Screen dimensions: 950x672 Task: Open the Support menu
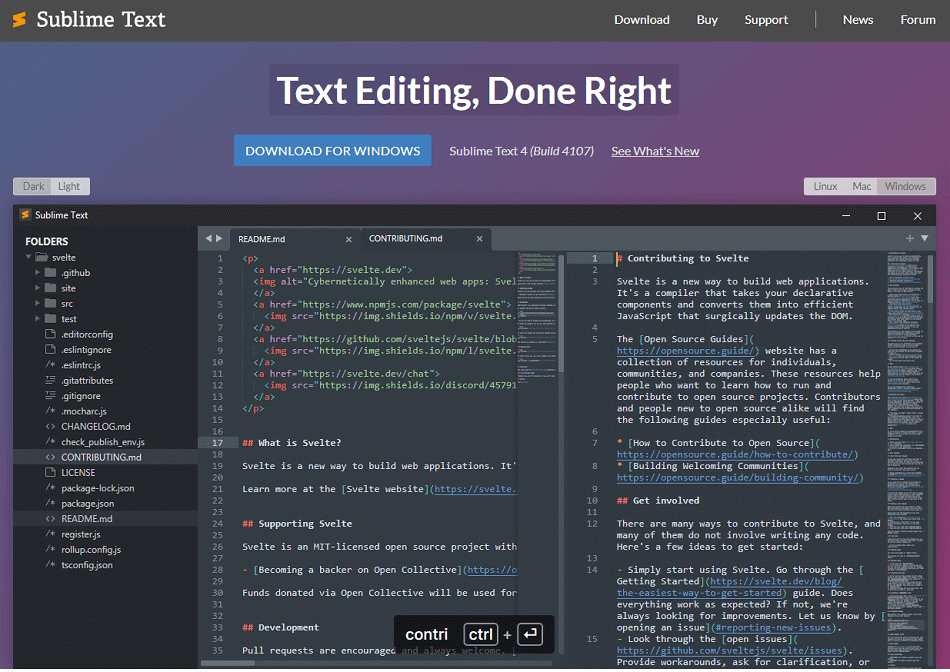coord(766,19)
